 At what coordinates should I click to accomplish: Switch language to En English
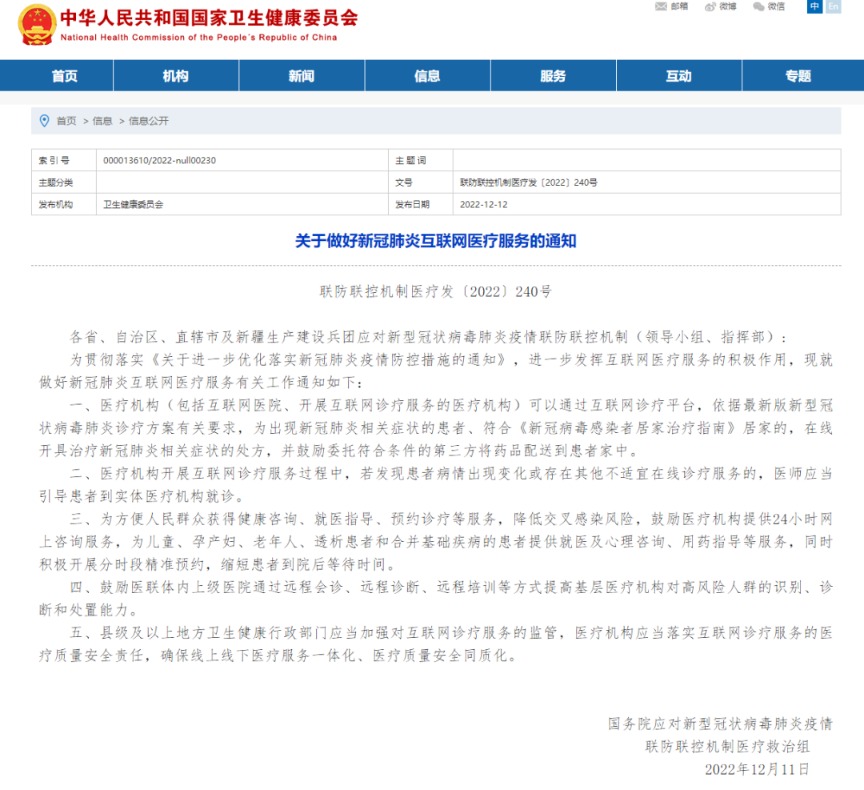pyautogui.click(x=833, y=7)
